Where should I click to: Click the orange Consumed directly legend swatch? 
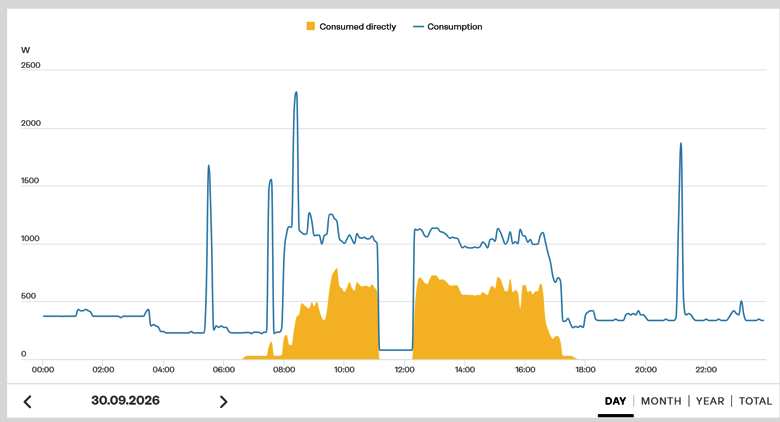310,26
